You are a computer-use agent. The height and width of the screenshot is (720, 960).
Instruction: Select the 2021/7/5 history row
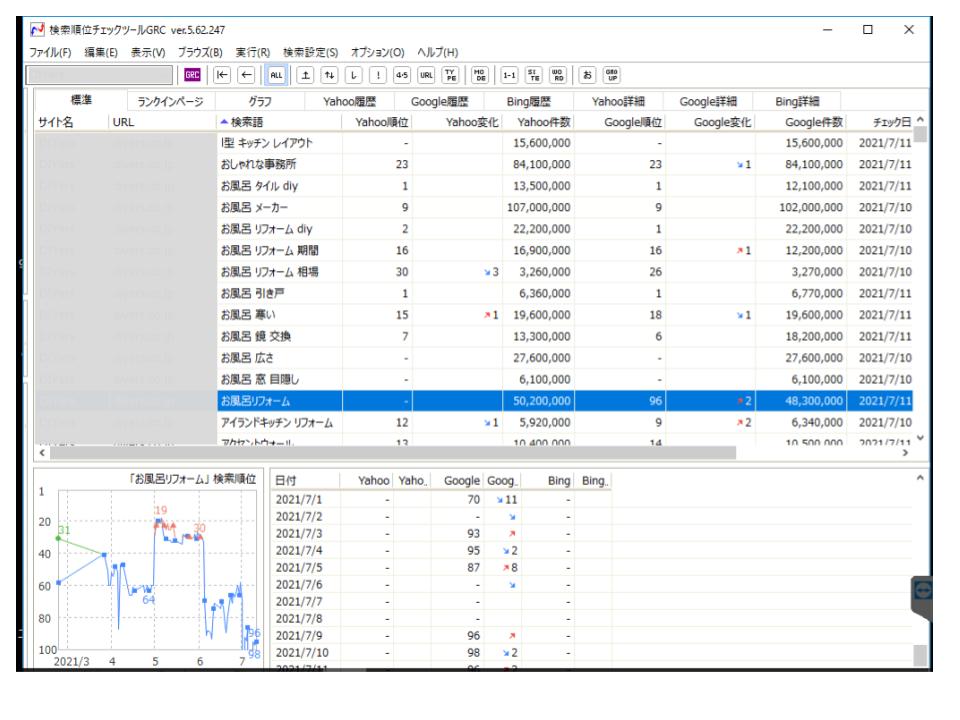tap(441, 568)
